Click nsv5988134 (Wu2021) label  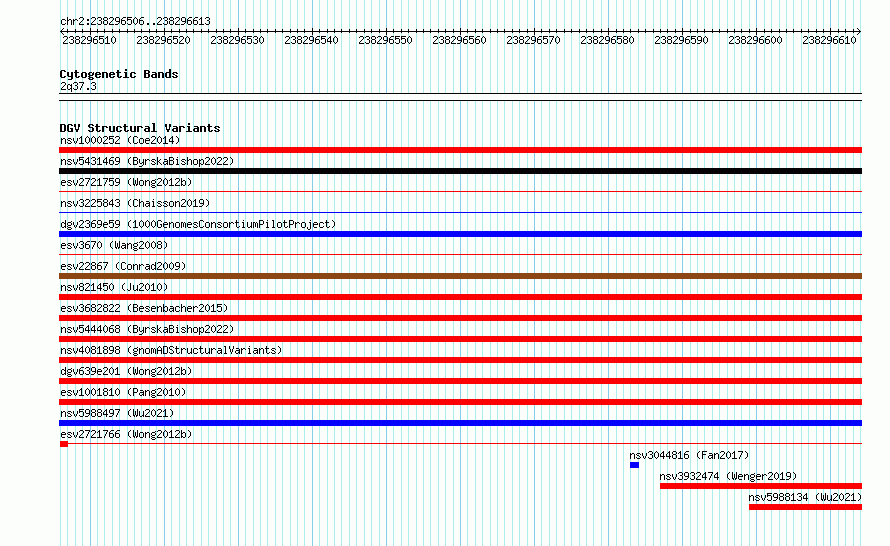(x=805, y=497)
